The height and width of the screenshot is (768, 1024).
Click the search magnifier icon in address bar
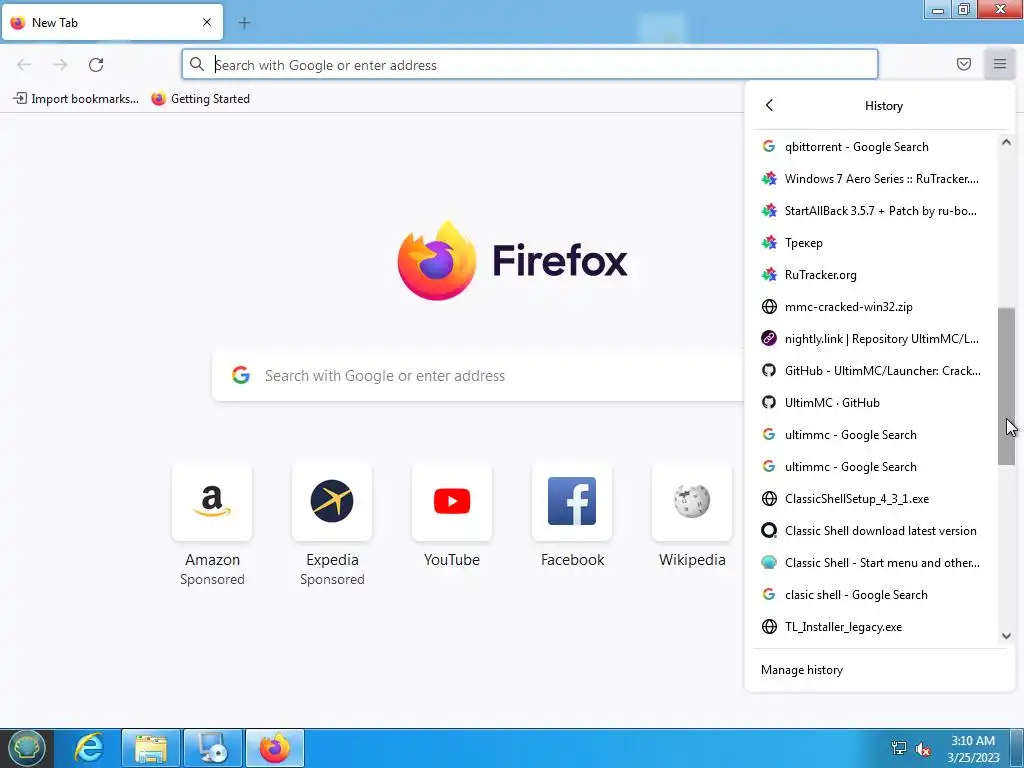tap(197, 64)
